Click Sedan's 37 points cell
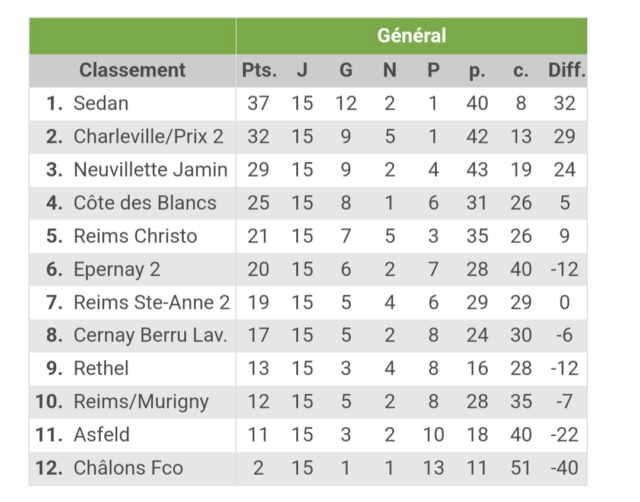Viewport: 640px width, 502px height. tap(258, 103)
